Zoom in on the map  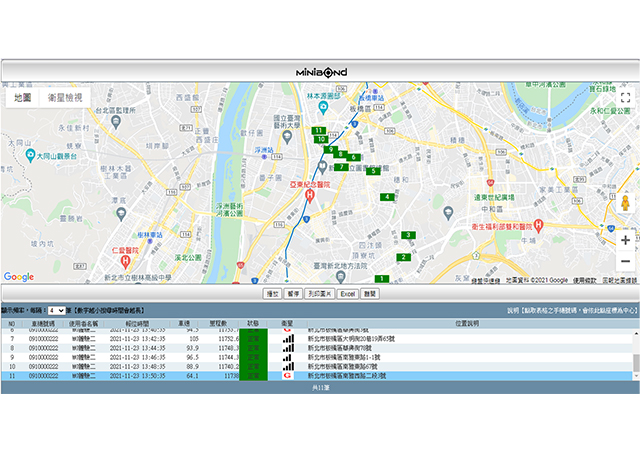coord(625,240)
